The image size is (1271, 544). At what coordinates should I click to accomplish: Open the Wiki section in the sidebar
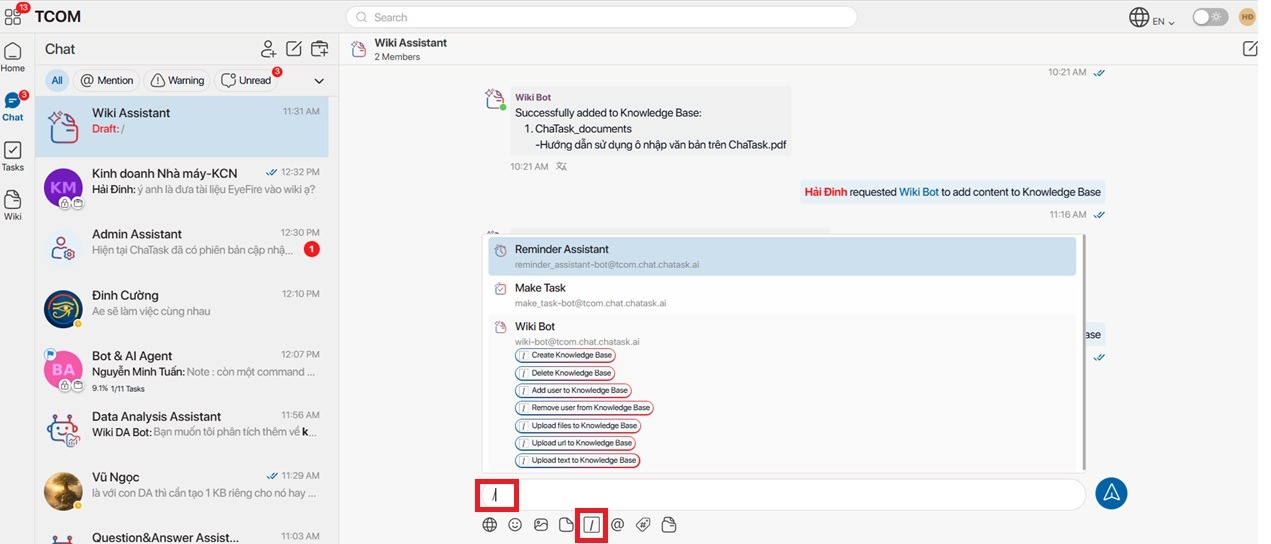pyautogui.click(x=13, y=206)
